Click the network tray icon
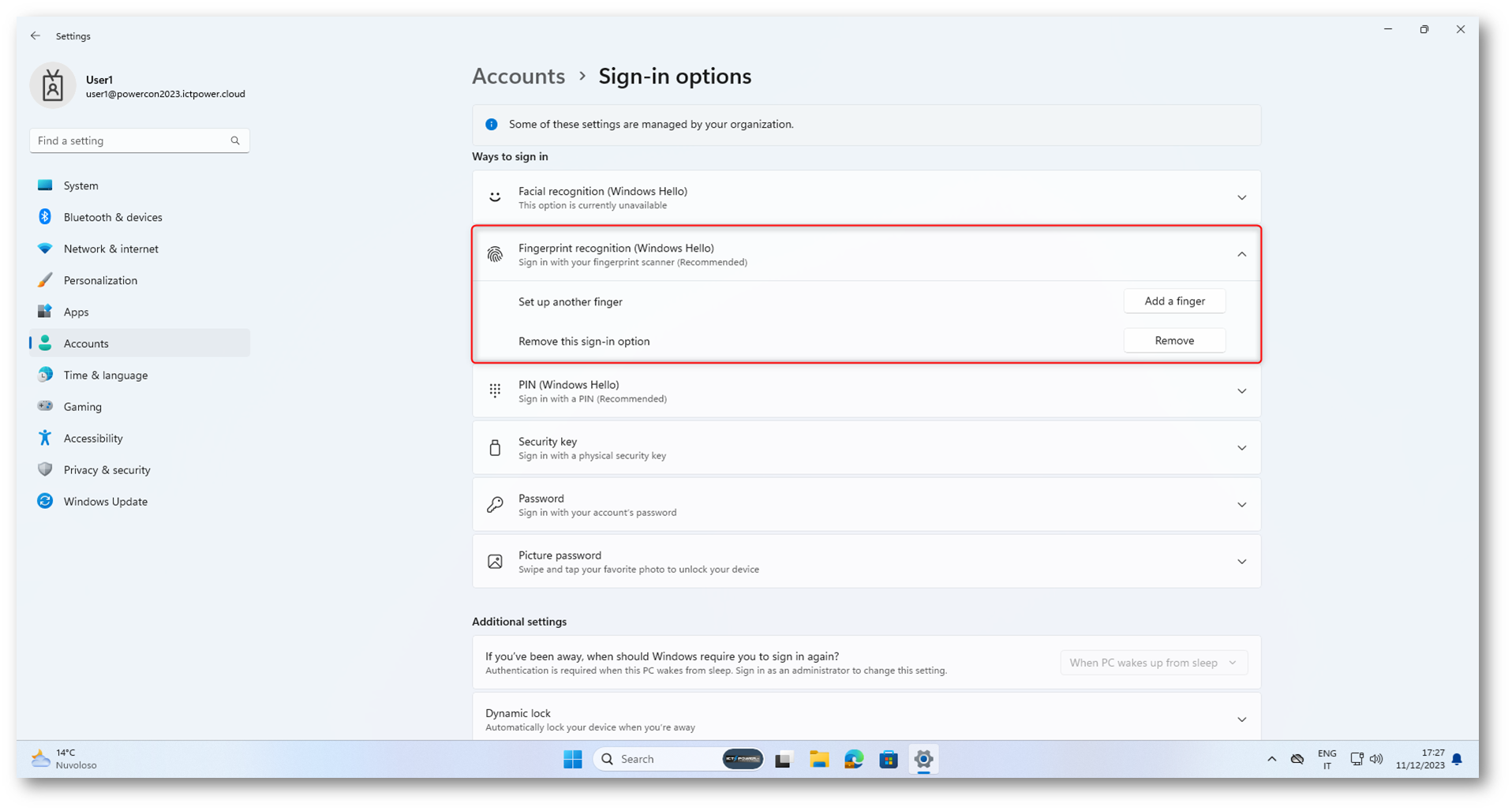 coord(1357,759)
